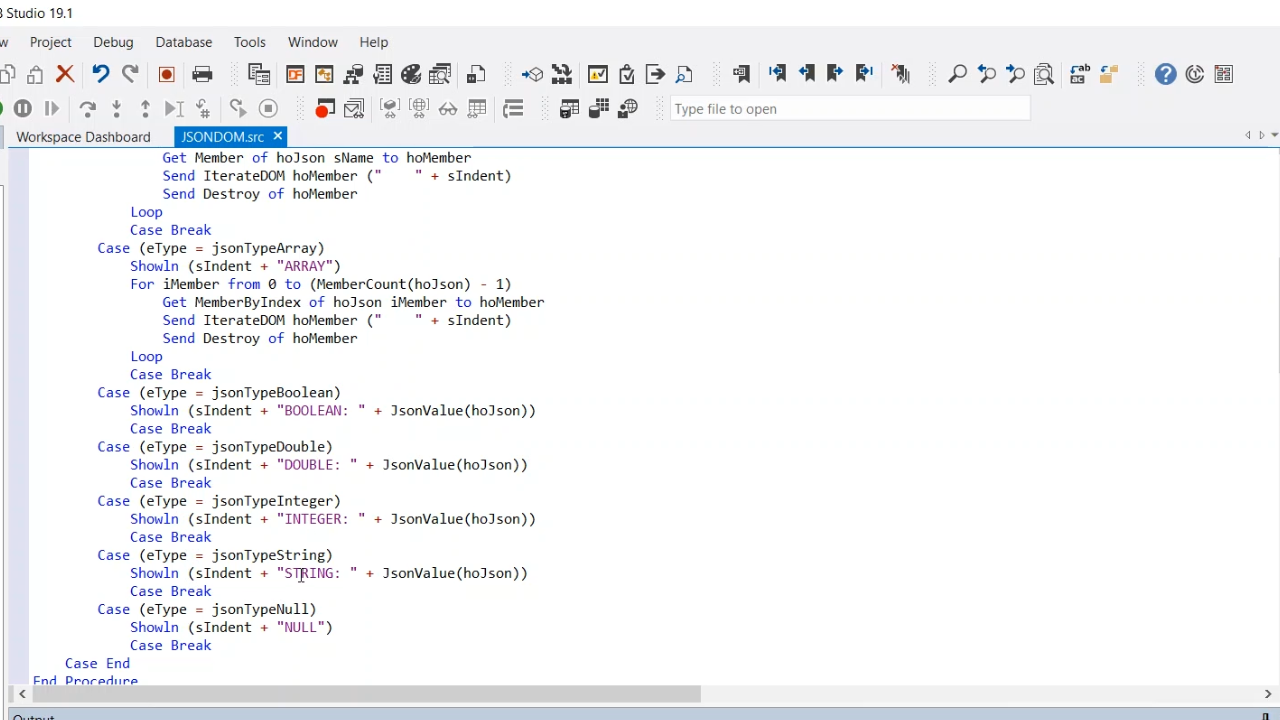Switch to Workspace Dashboard tab

coord(83,137)
